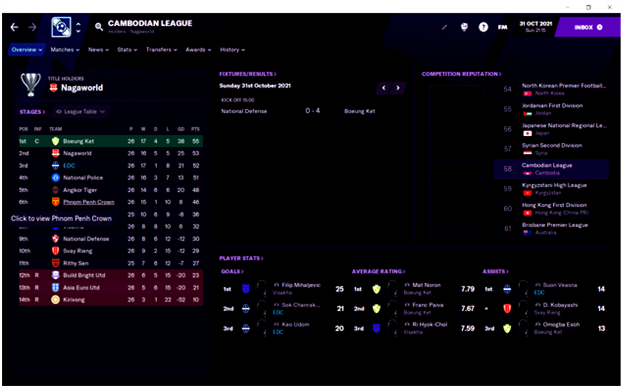
Task: Open the Inbox button
Action: pos(588,27)
